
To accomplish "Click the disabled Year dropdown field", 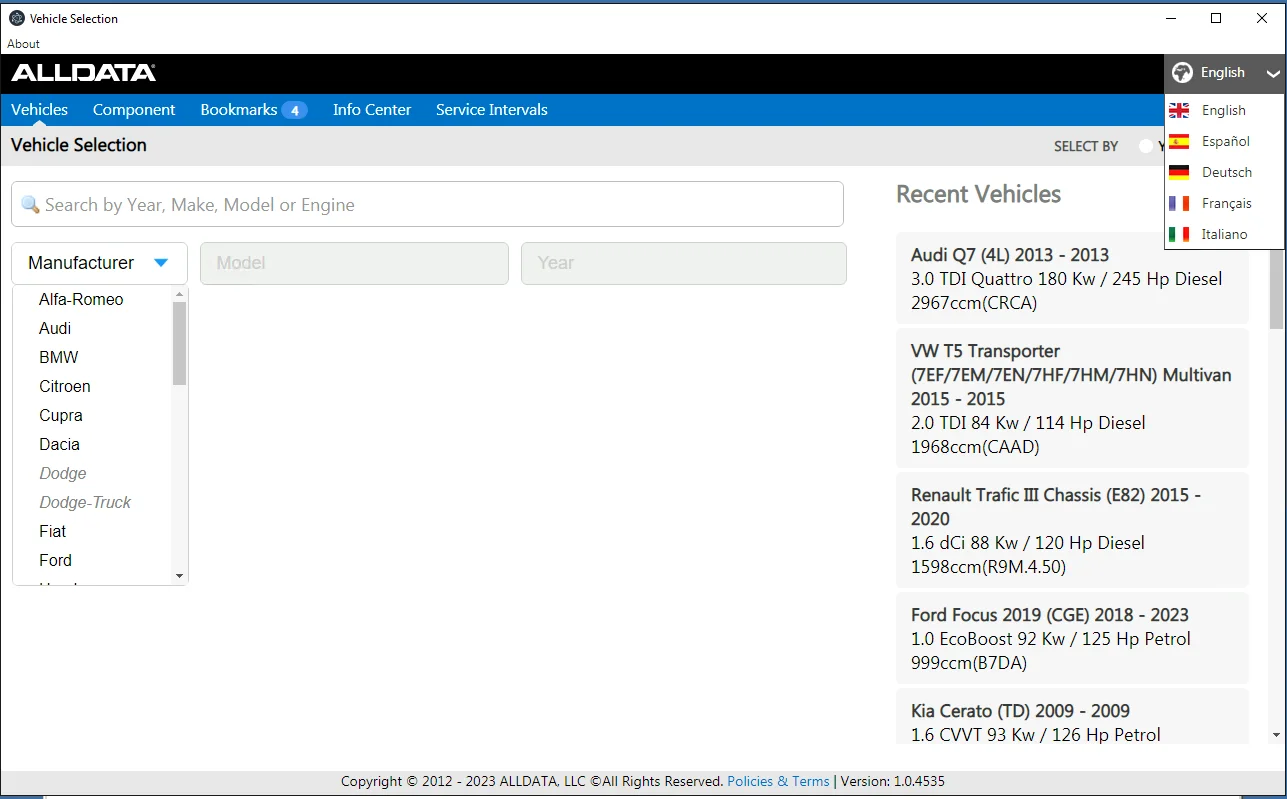I will point(684,263).
